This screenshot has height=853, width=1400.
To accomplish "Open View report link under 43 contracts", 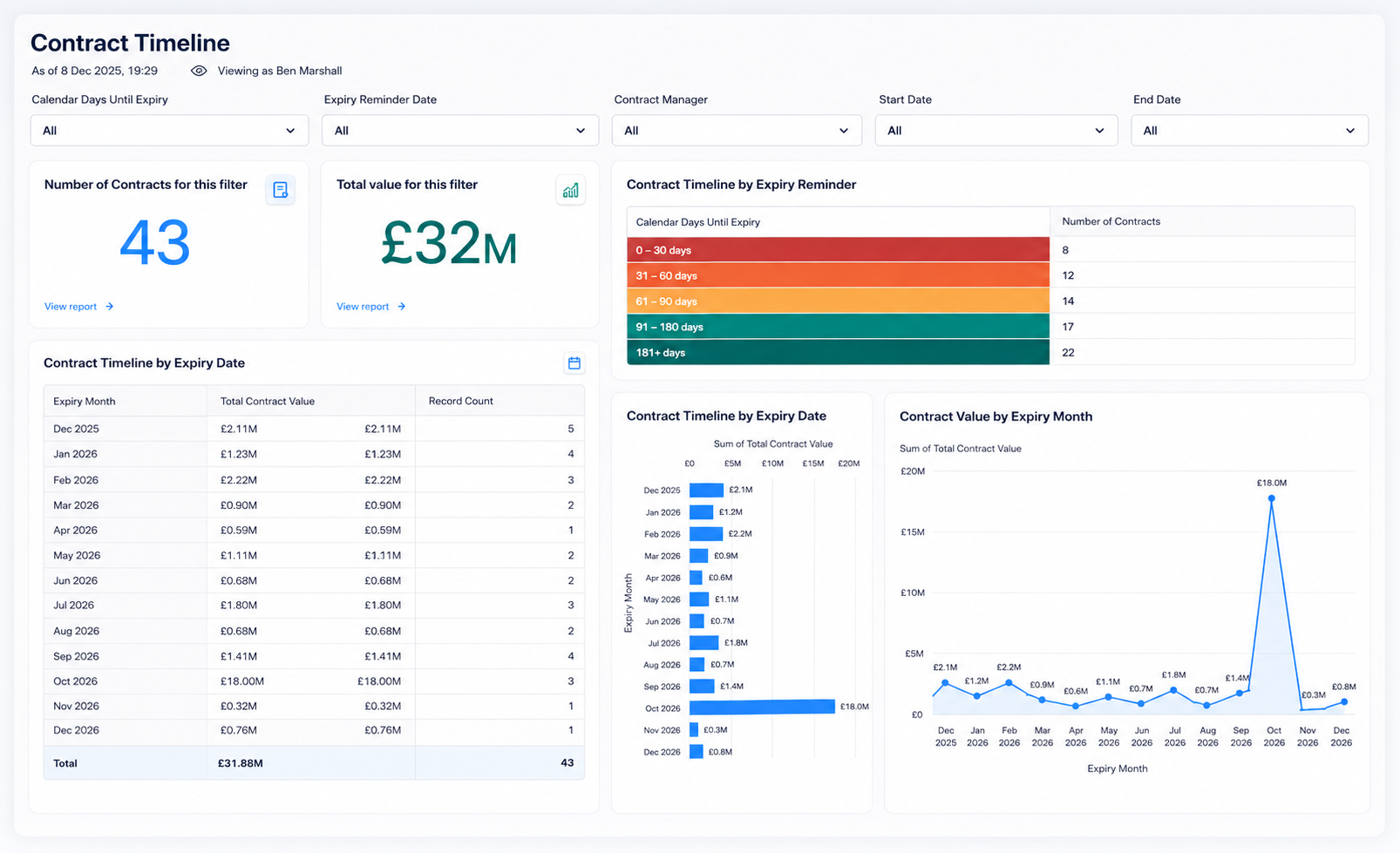I will click(x=78, y=307).
